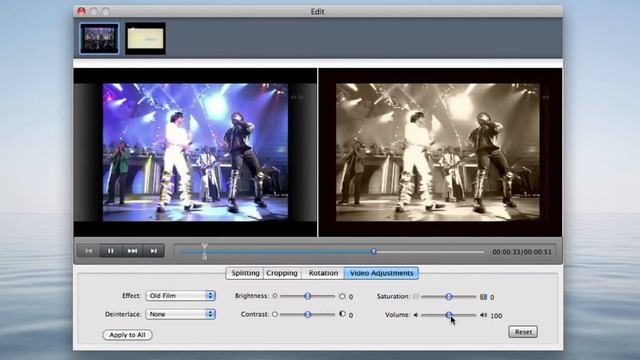This screenshot has height=360, width=640.
Task: Switch to the Cropping tab
Action: point(282,273)
